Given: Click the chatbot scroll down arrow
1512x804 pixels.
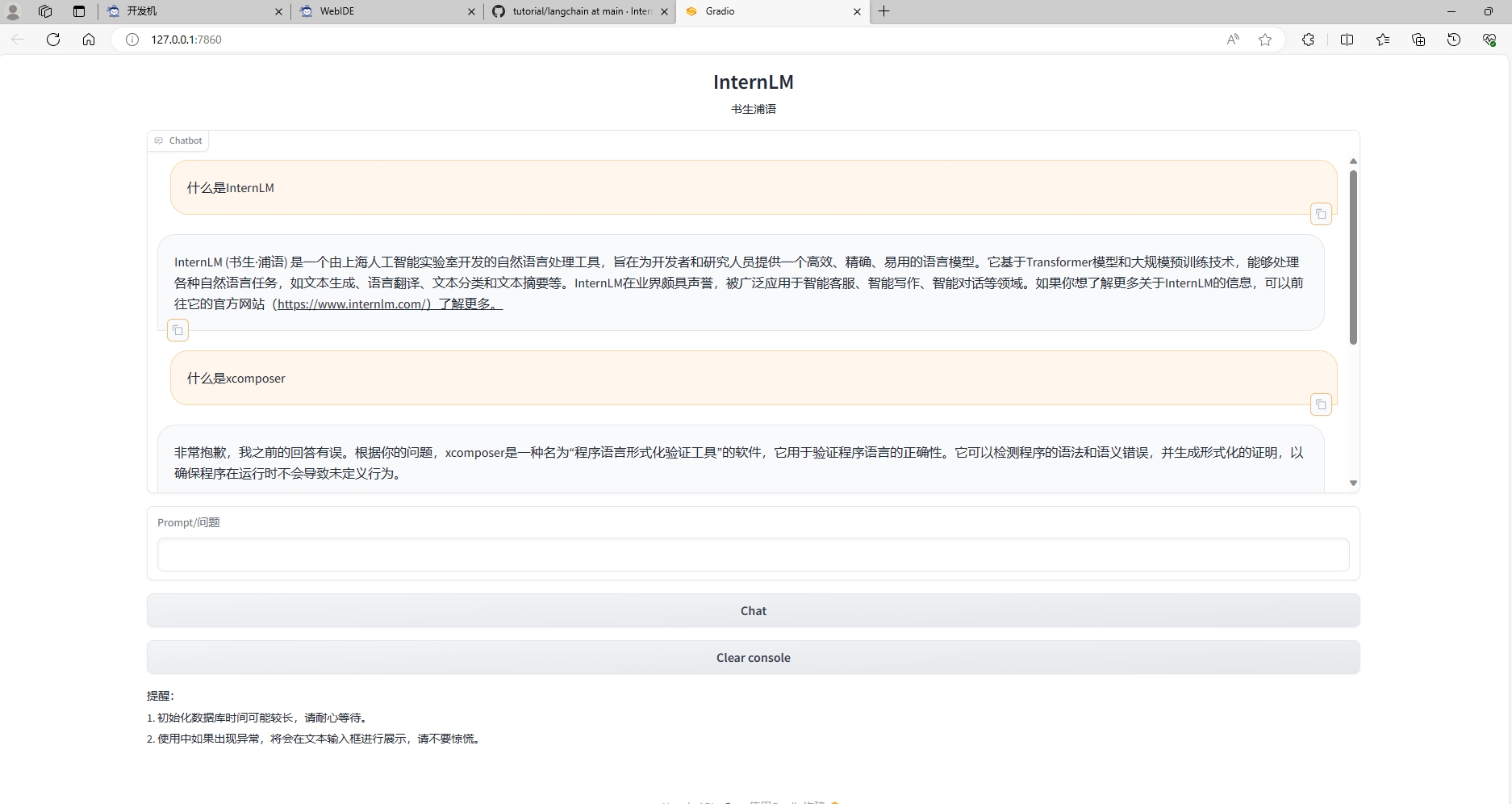Looking at the screenshot, I should point(1353,483).
